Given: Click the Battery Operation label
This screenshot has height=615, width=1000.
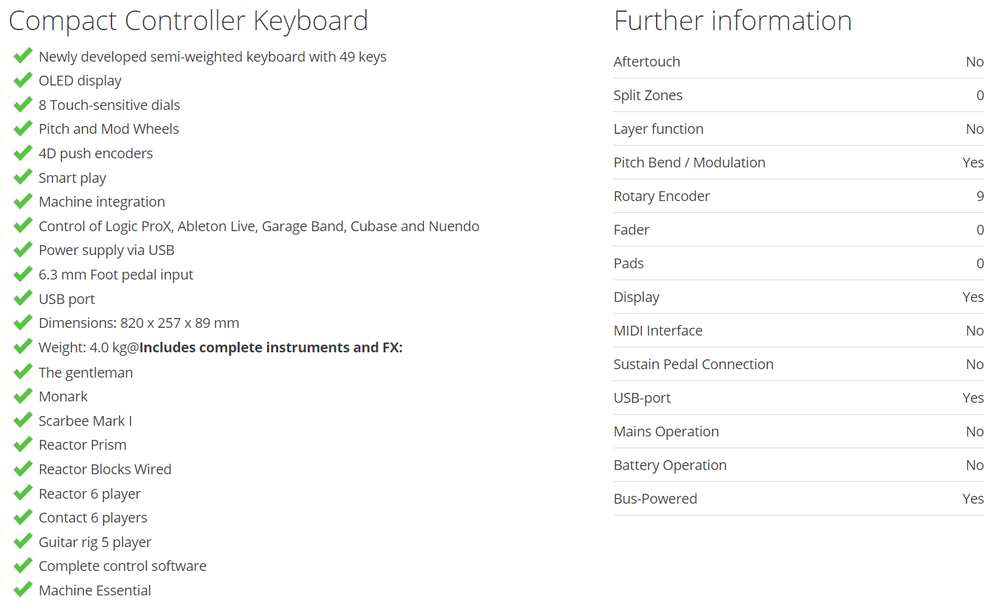Looking at the screenshot, I should tap(670, 465).
